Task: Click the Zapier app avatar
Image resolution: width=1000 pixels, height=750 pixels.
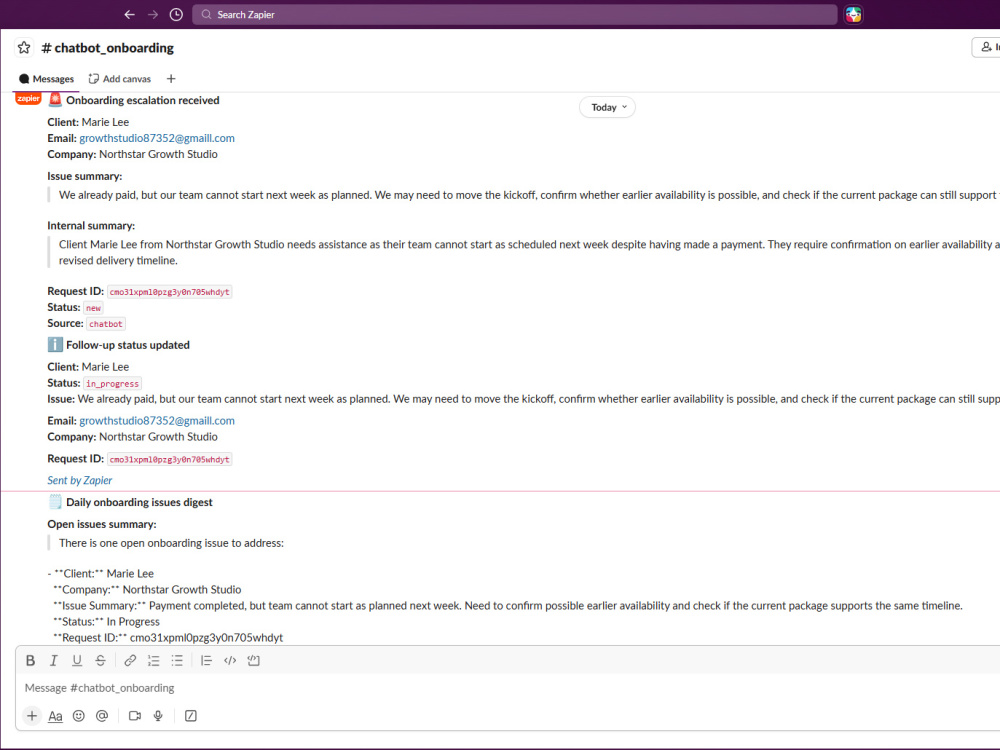Action: [28, 99]
